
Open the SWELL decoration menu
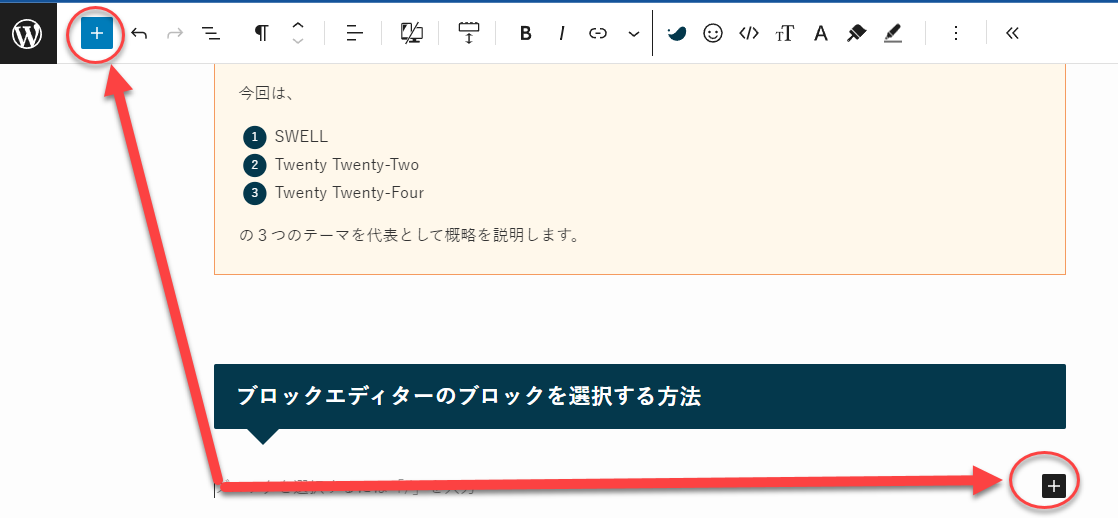(x=677, y=34)
